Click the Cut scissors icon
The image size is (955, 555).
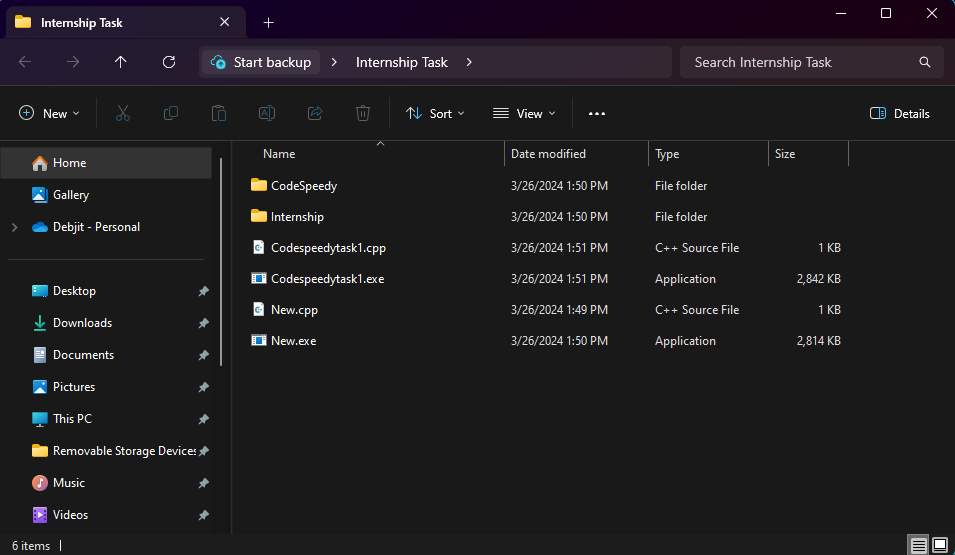(122, 113)
